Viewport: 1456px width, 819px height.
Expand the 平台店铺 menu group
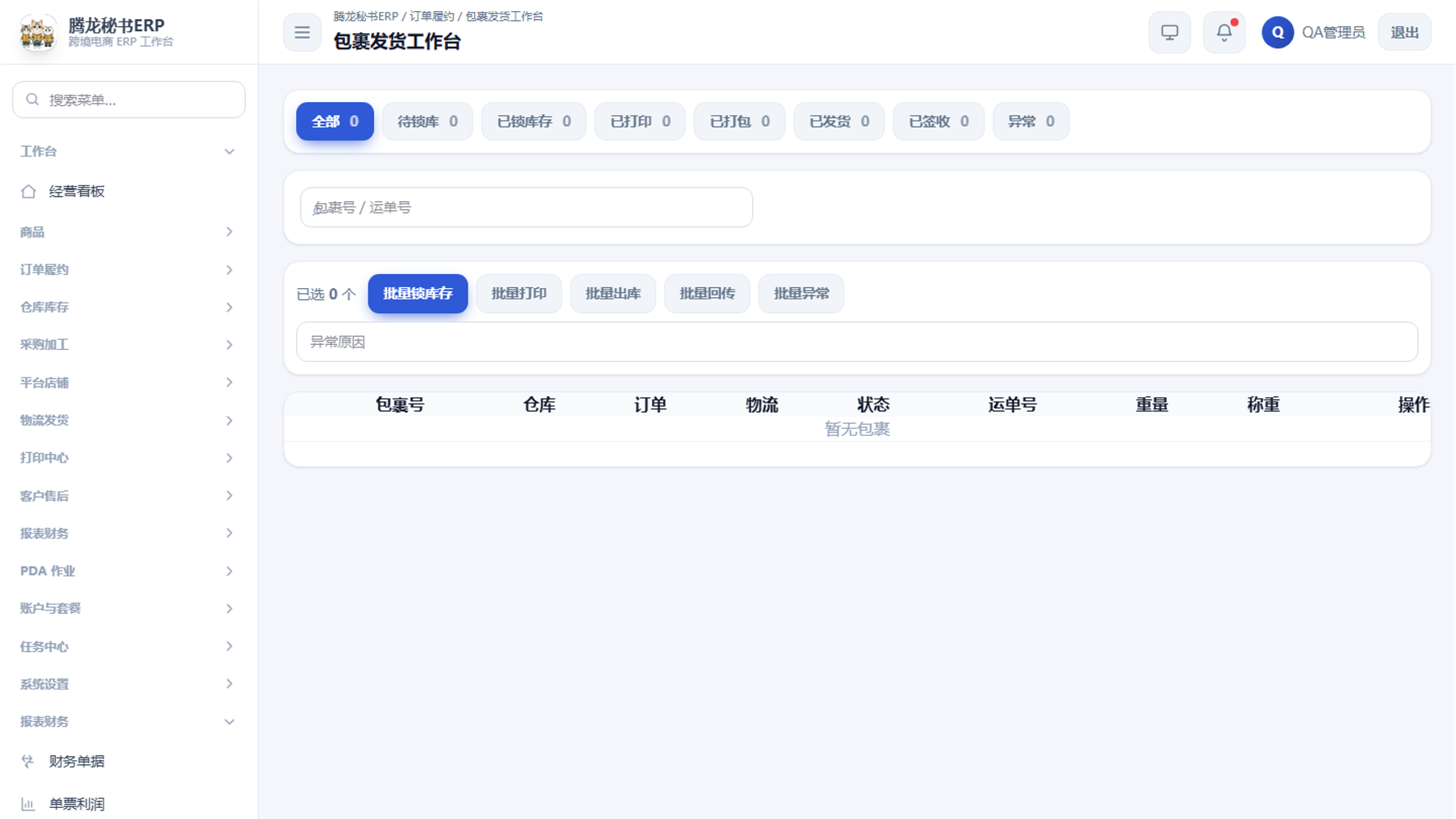(129, 382)
